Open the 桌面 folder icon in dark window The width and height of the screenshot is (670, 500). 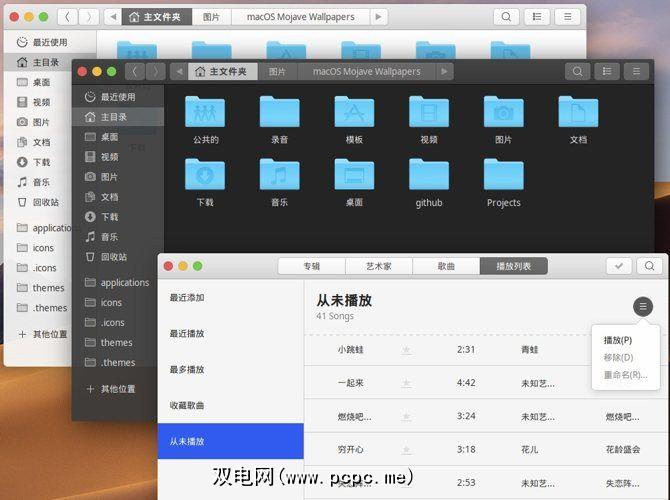tap(354, 174)
